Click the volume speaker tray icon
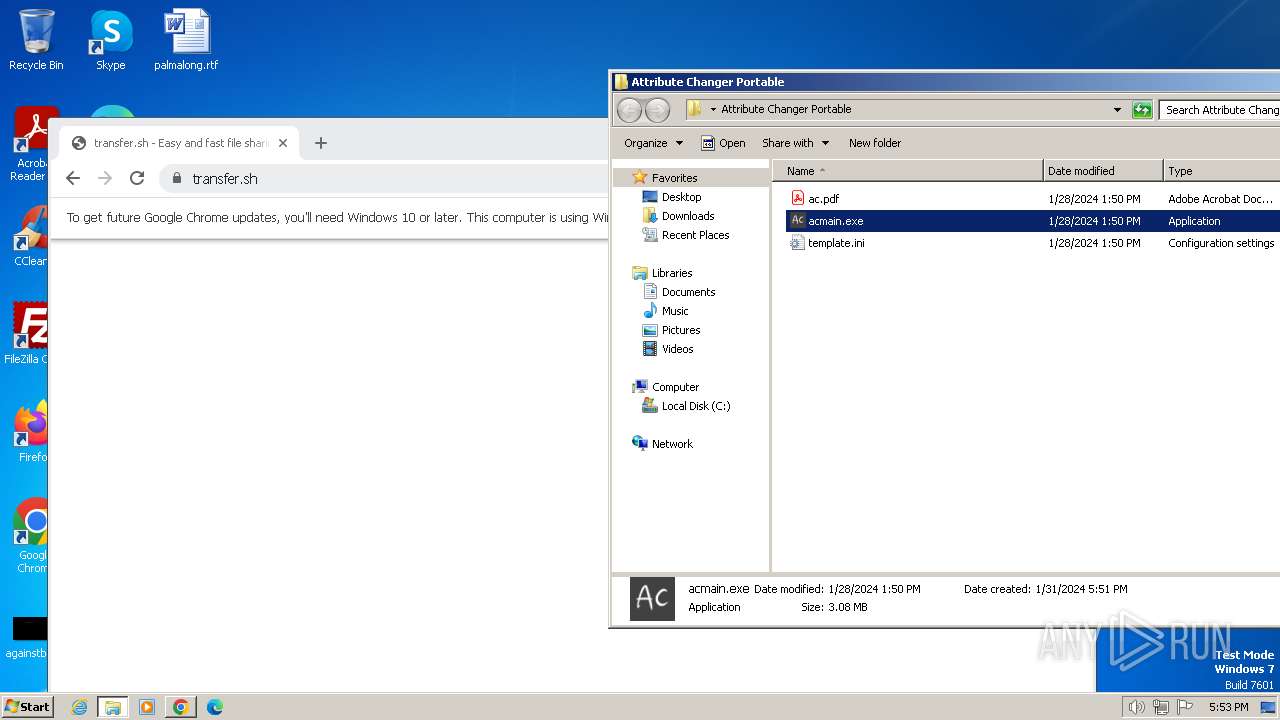This screenshot has width=1280, height=720. click(x=1136, y=707)
